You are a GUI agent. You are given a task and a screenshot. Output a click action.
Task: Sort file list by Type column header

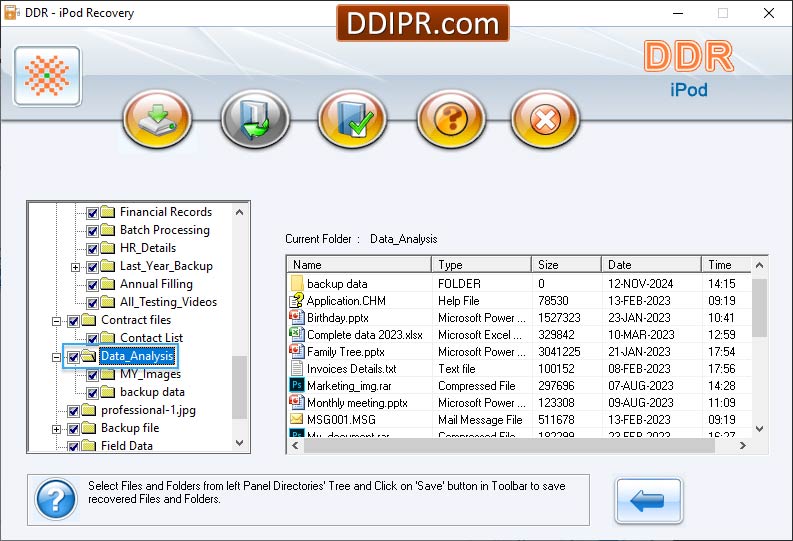481,265
